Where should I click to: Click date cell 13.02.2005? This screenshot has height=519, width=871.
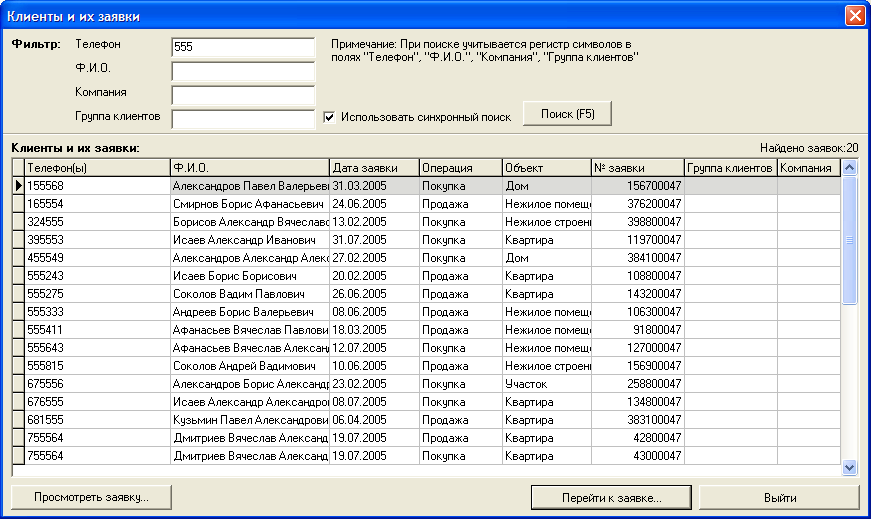pos(374,222)
